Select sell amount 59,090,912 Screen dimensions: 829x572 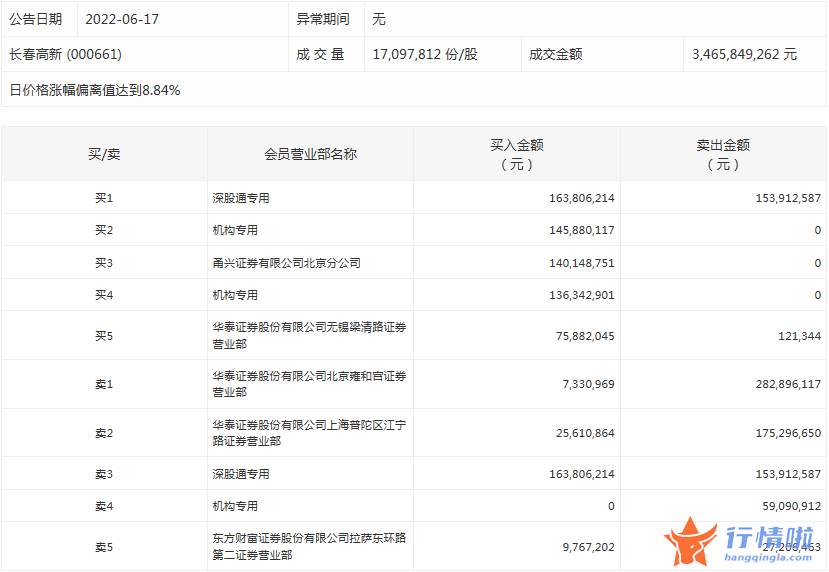tap(791, 506)
